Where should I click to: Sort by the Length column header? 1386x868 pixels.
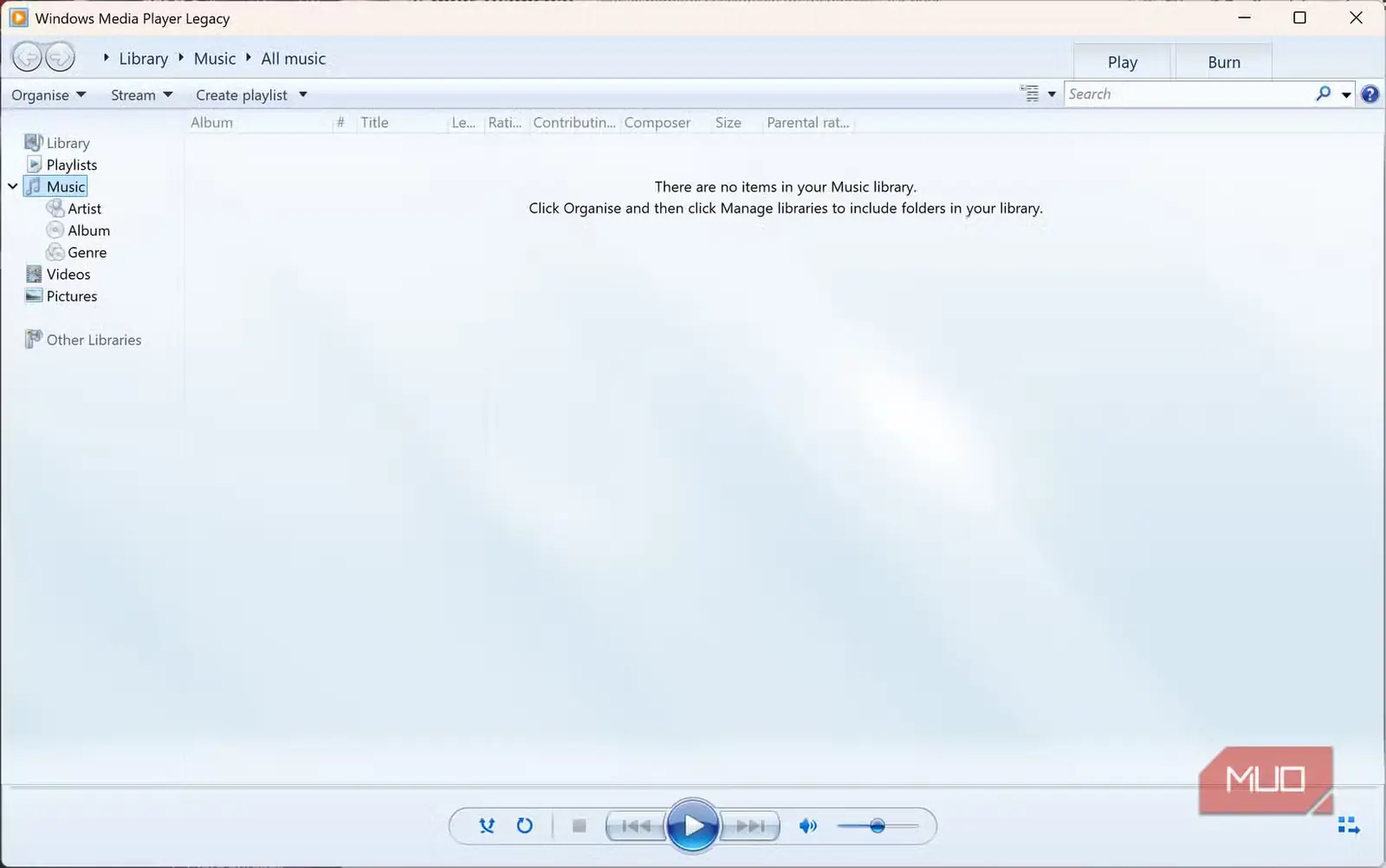click(x=465, y=123)
